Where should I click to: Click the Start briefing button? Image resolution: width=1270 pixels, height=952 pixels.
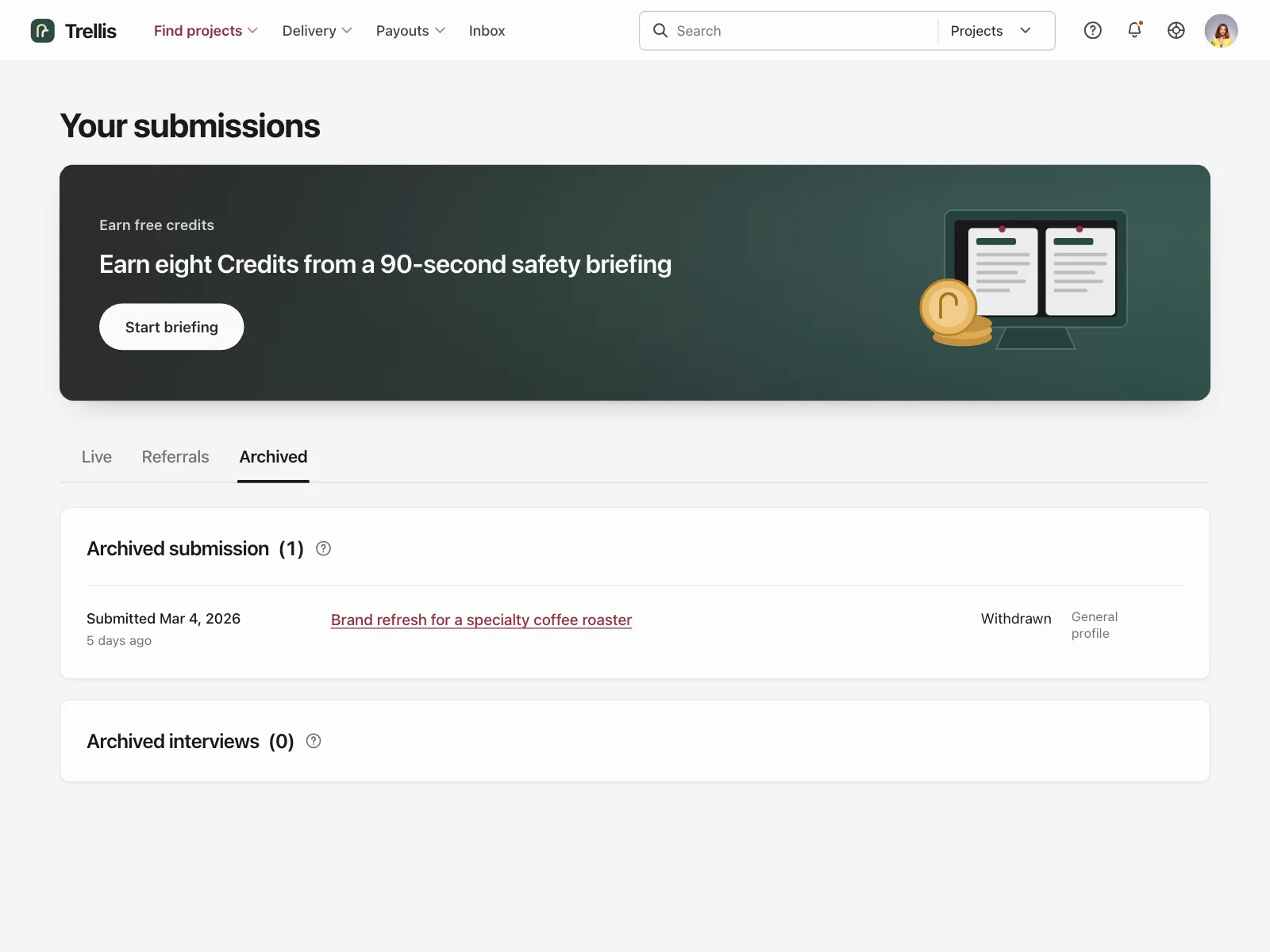coord(171,327)
